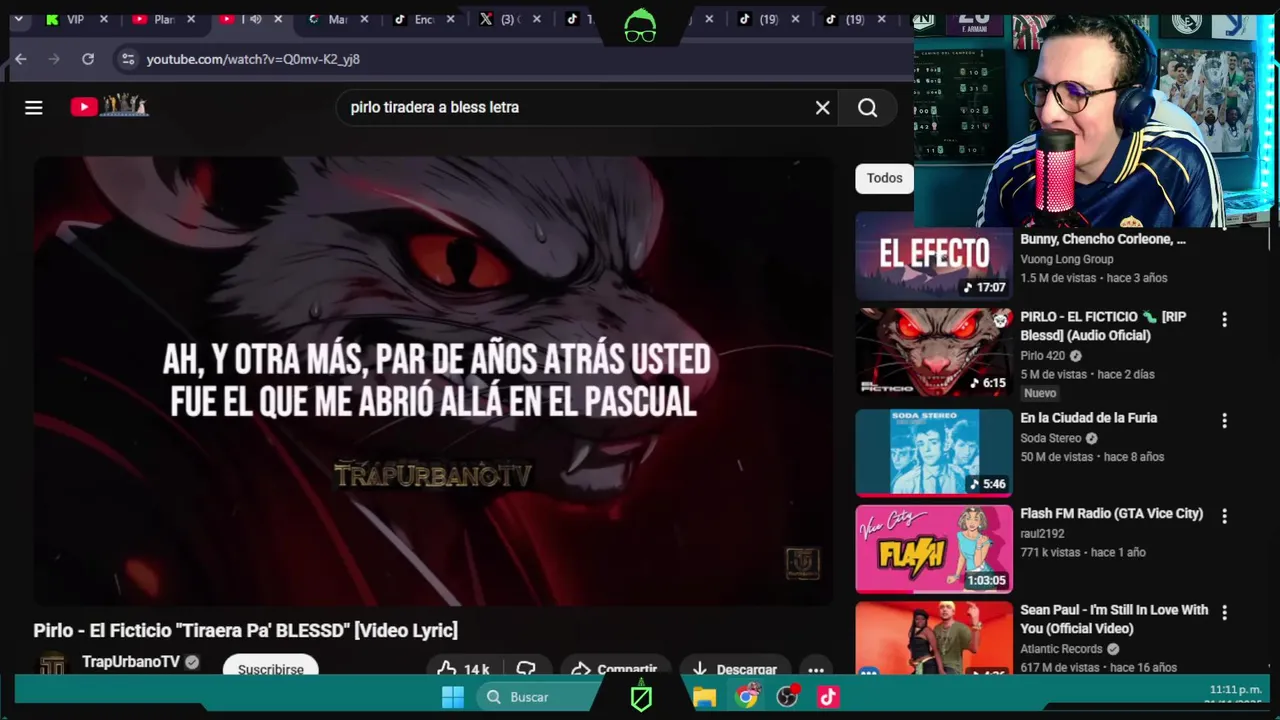Viewport: 1280px width, 720px height.
Task: Close the X (3) tab
Action: click(x=537, y=19)
